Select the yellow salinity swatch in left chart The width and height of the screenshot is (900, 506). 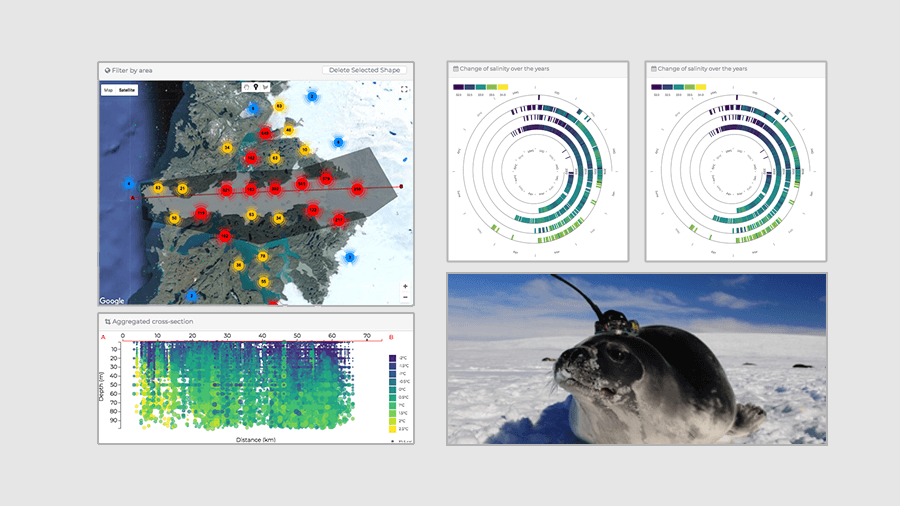tap(505, 88)
